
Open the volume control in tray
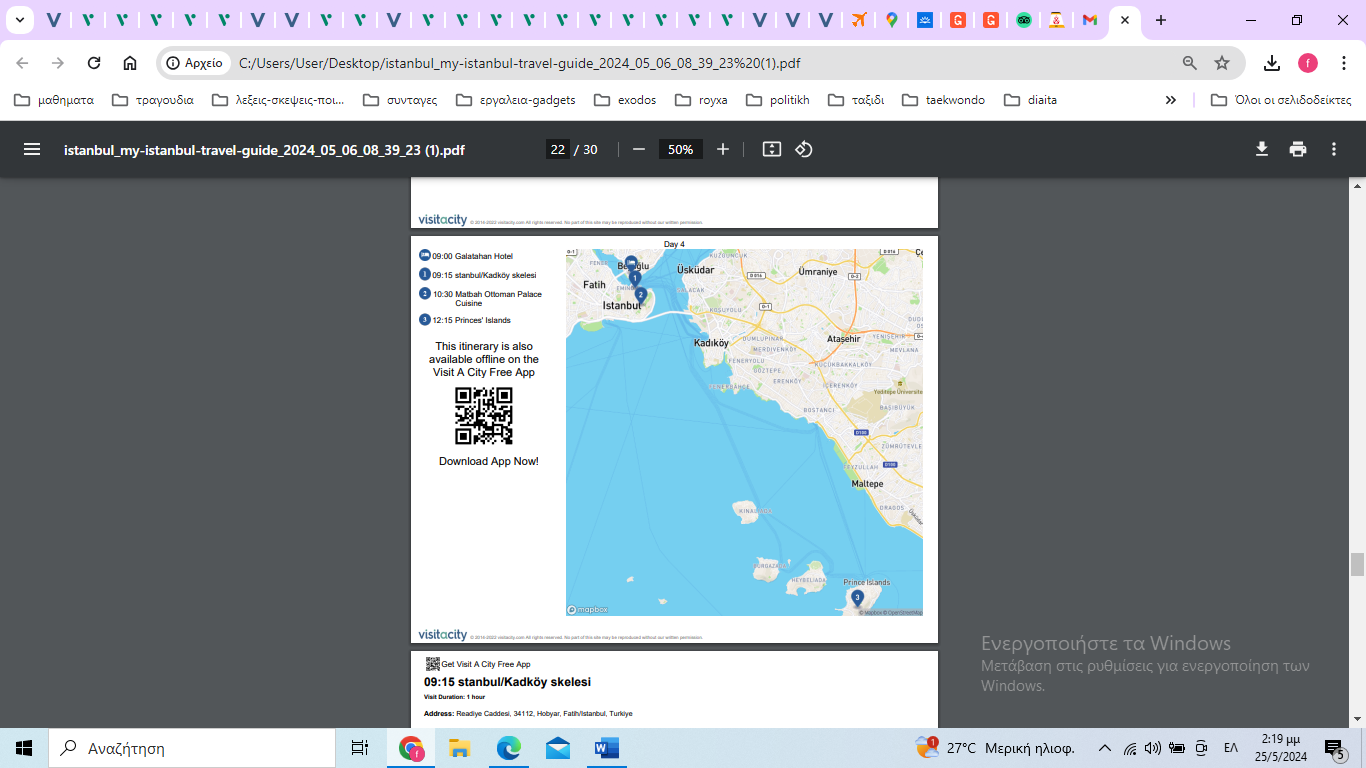pos(1153,748)
